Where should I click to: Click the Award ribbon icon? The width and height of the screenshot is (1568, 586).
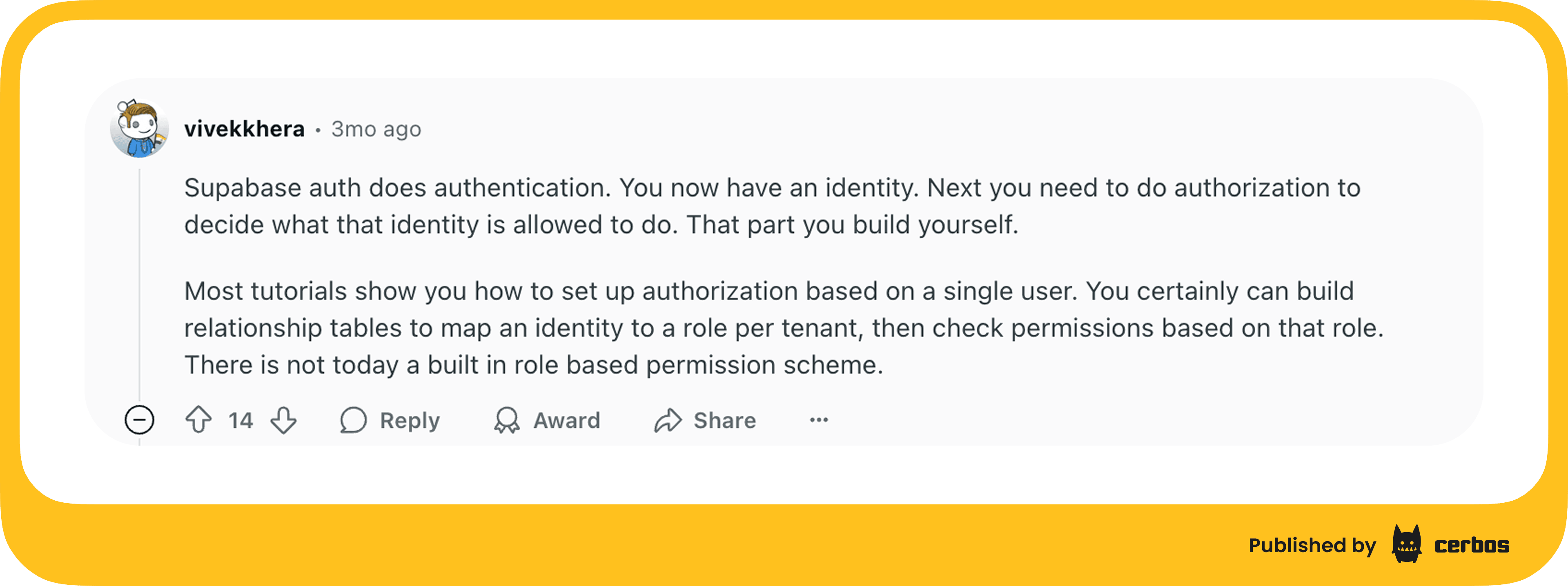pos(506,420)
